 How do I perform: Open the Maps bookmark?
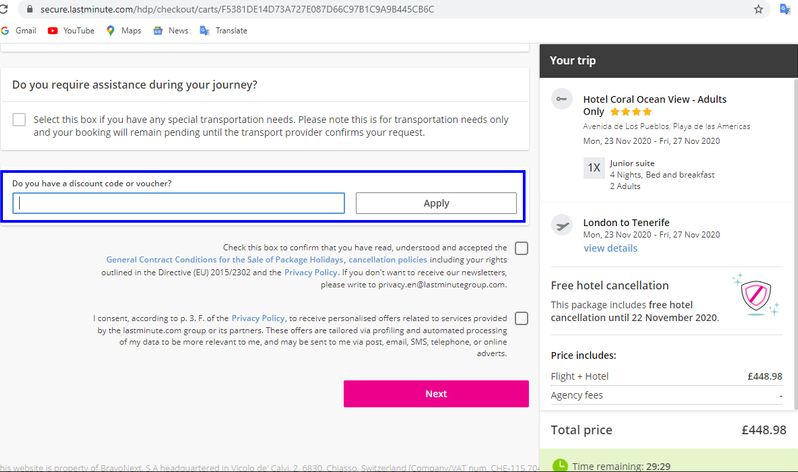pos(124,31)
